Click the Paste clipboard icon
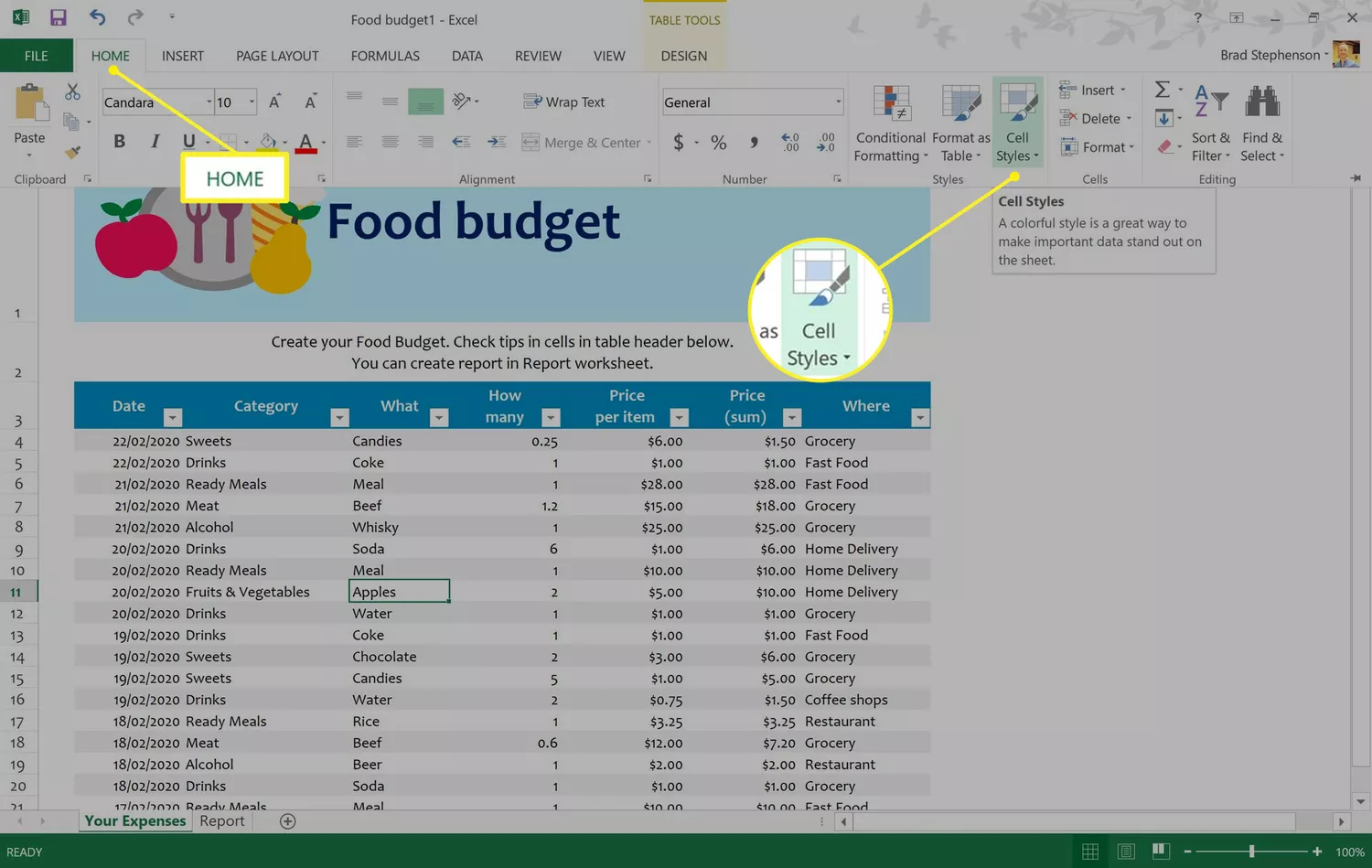The width and height of the screenshot is (1372, 868). pos(30,103)
